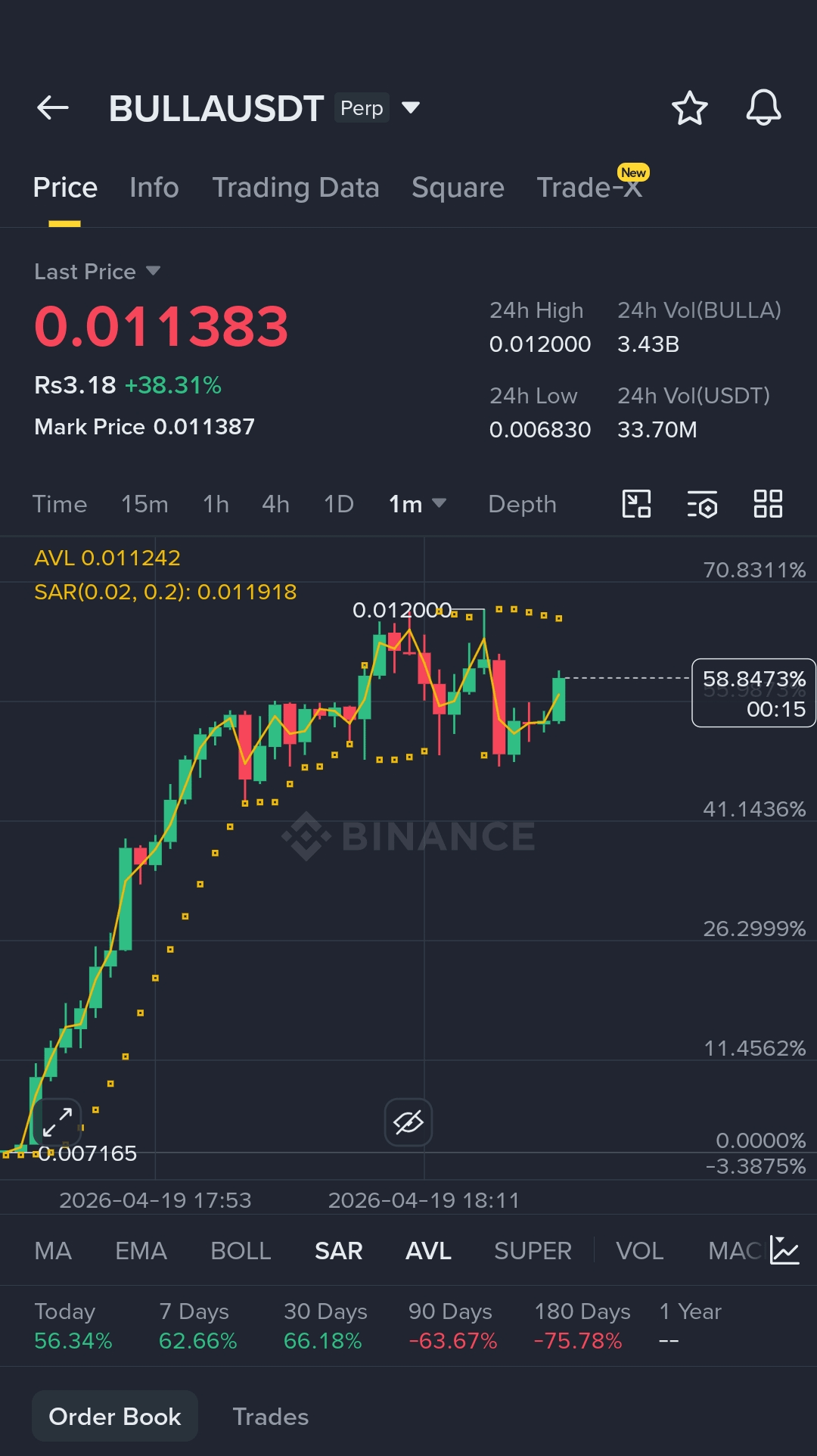Tap the 1 Year performance entry
Screen dimensions: 817x1456
(690, 1326)
